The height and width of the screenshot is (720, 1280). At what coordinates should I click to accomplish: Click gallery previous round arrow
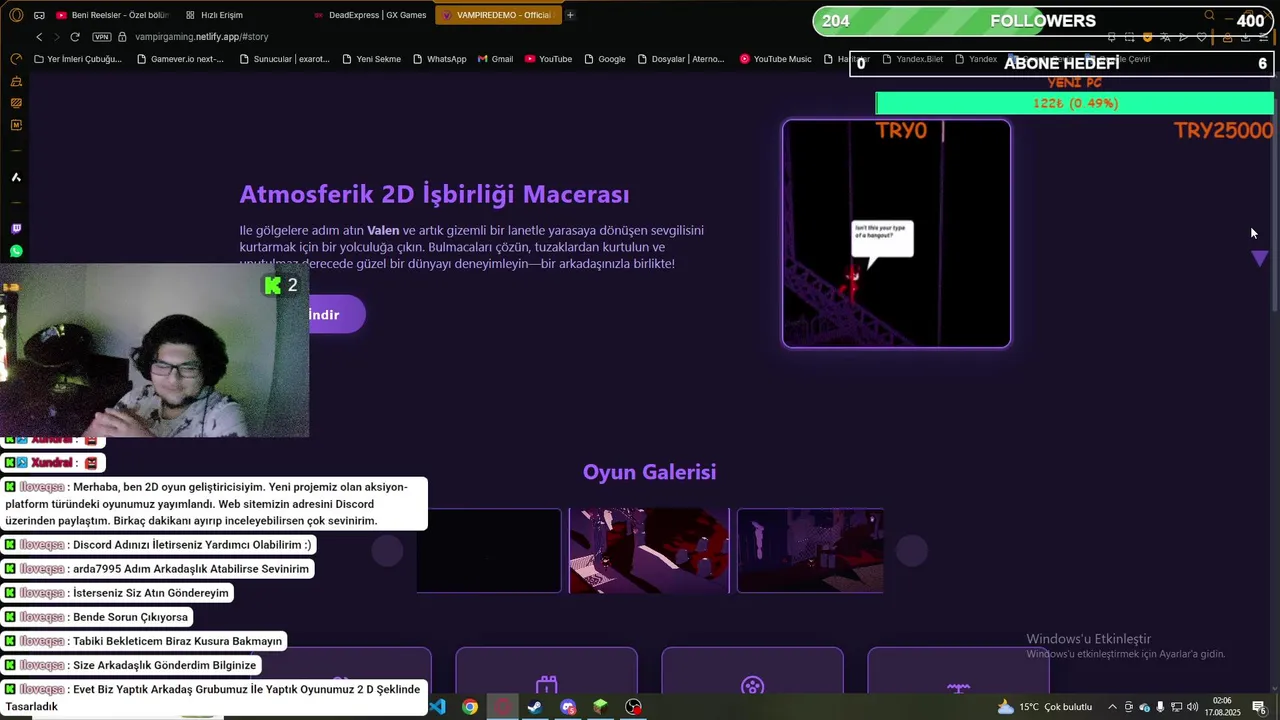388,550
